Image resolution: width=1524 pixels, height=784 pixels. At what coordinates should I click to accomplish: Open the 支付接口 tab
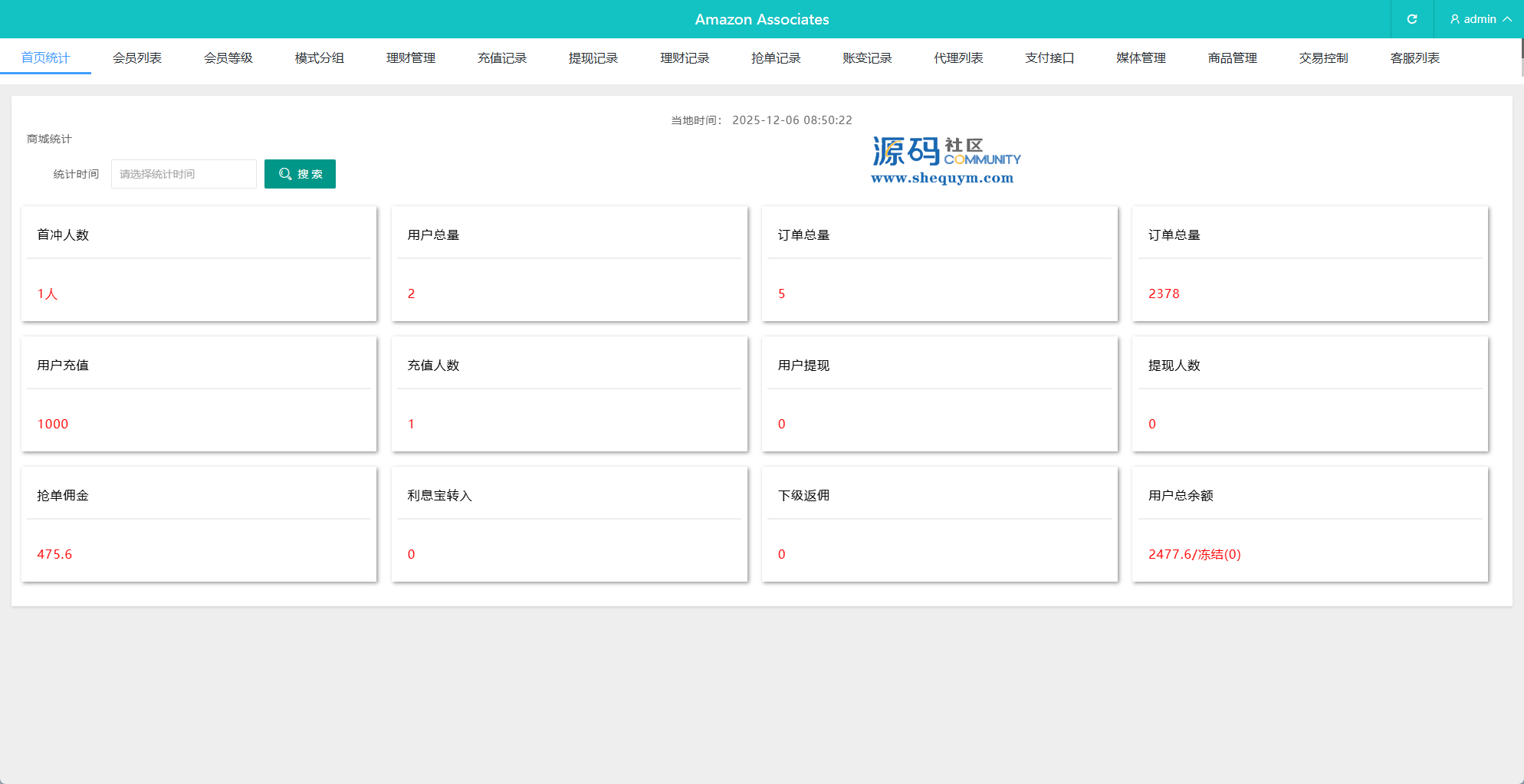[1049, 58]
